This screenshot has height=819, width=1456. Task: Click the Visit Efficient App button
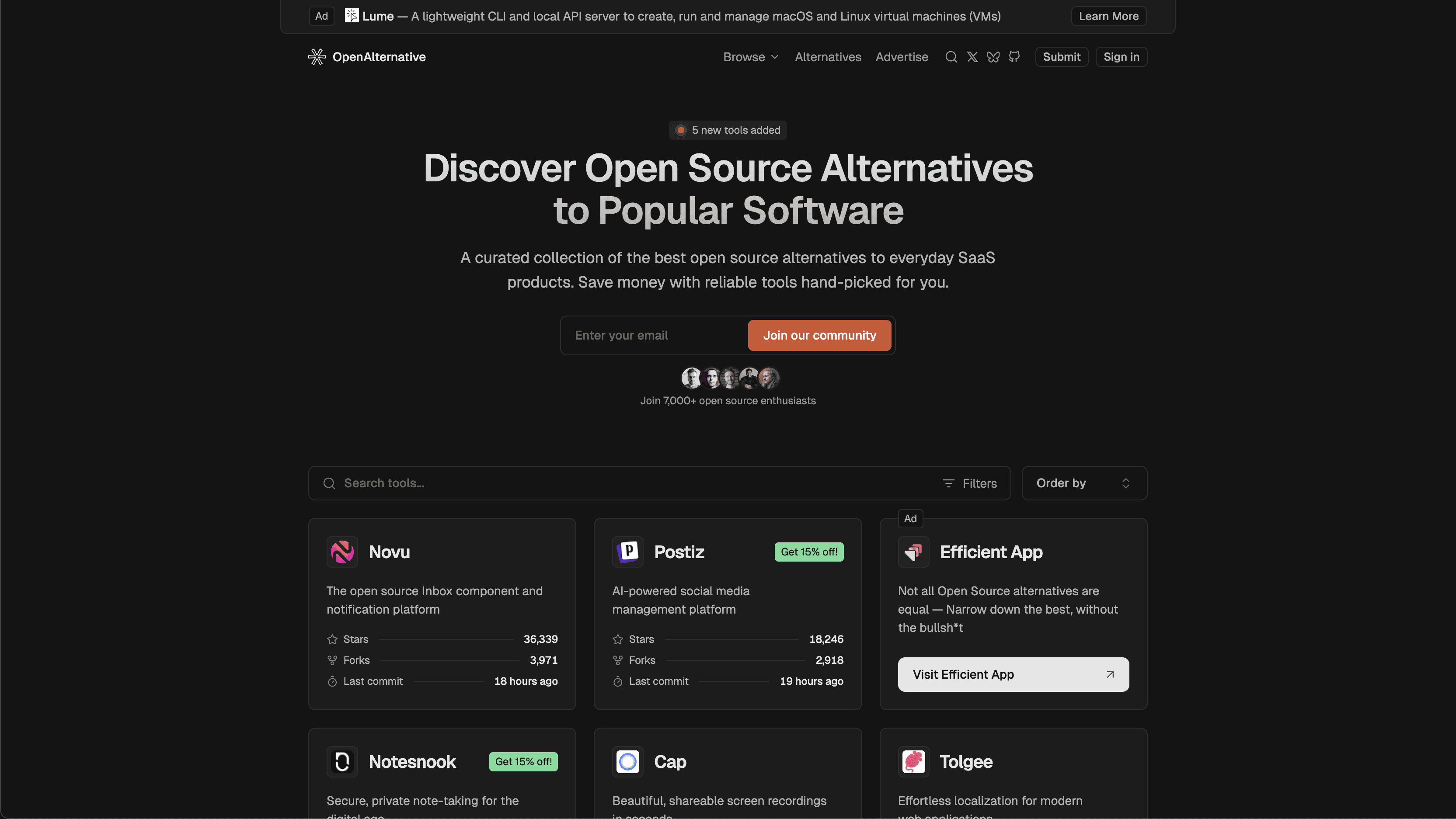(1014, 674)
